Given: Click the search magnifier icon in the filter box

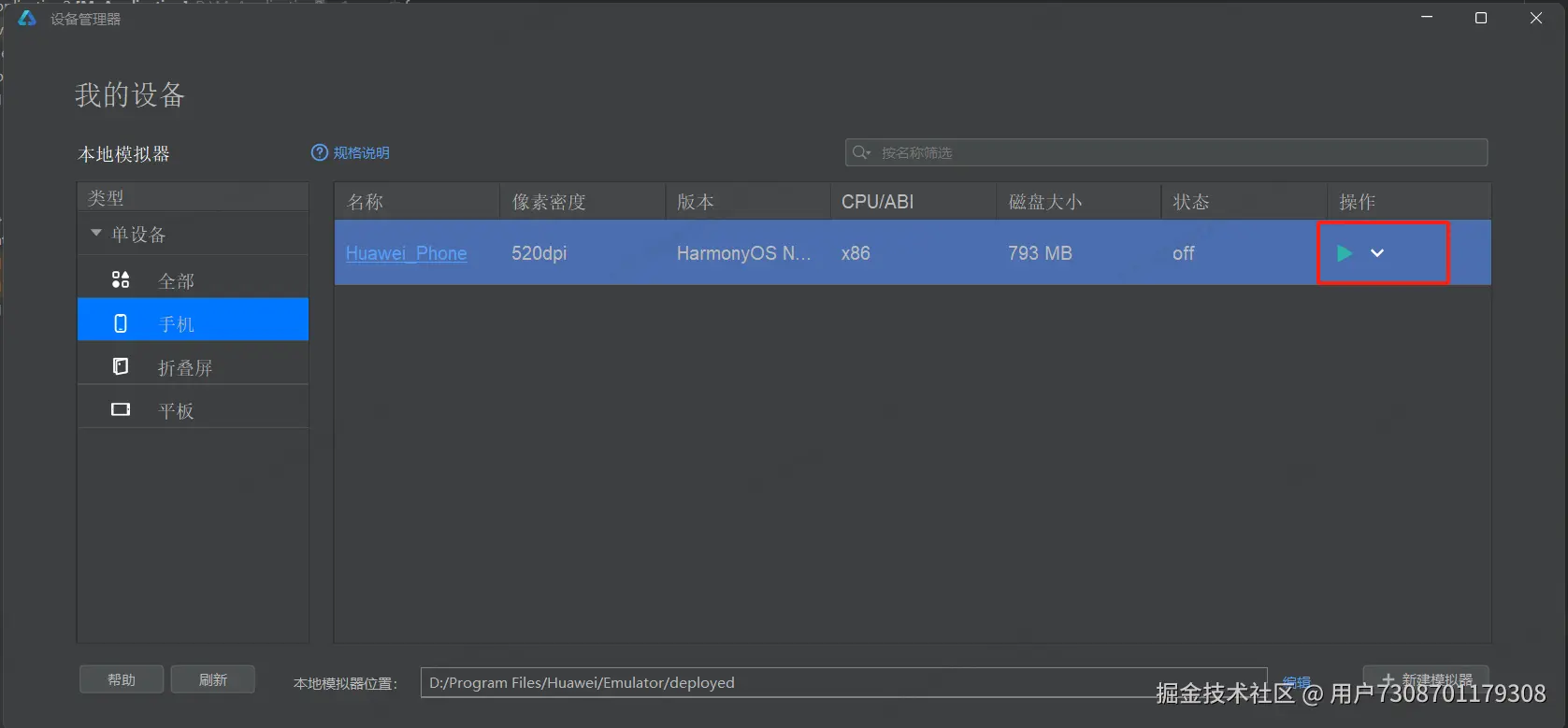Looking at the screenshot, I should coord(861,152).
